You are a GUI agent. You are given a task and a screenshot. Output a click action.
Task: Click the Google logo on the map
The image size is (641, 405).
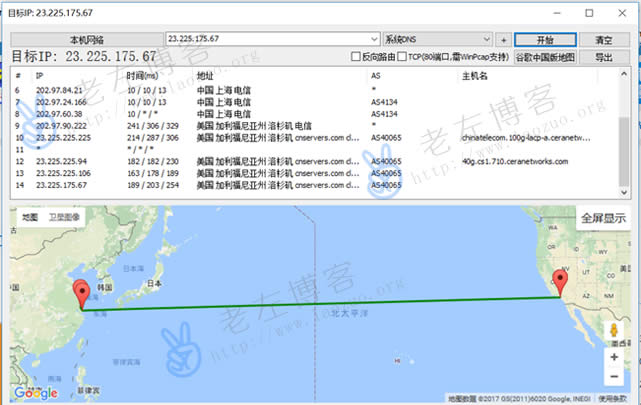click(36, 393)
